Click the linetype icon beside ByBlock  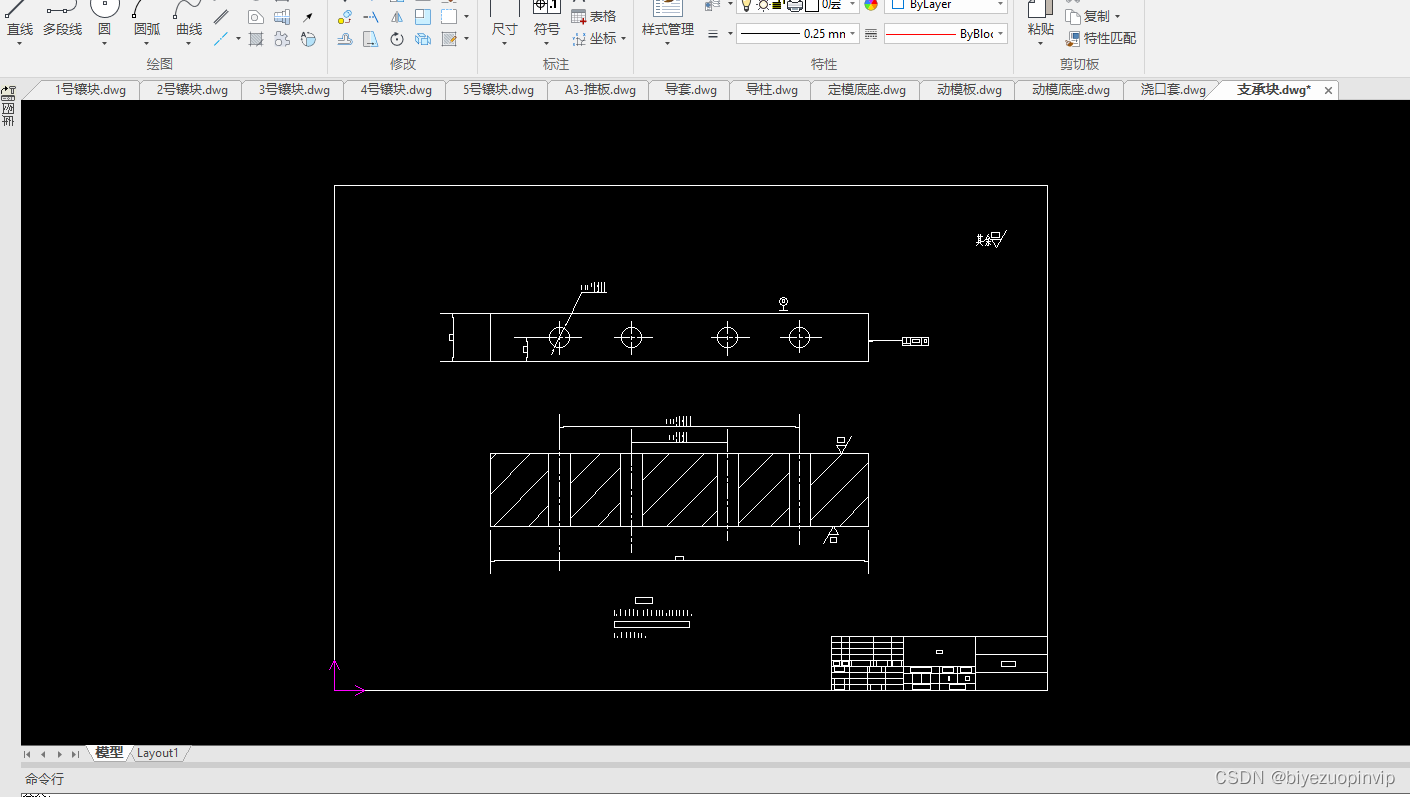(x=871, y=33)
